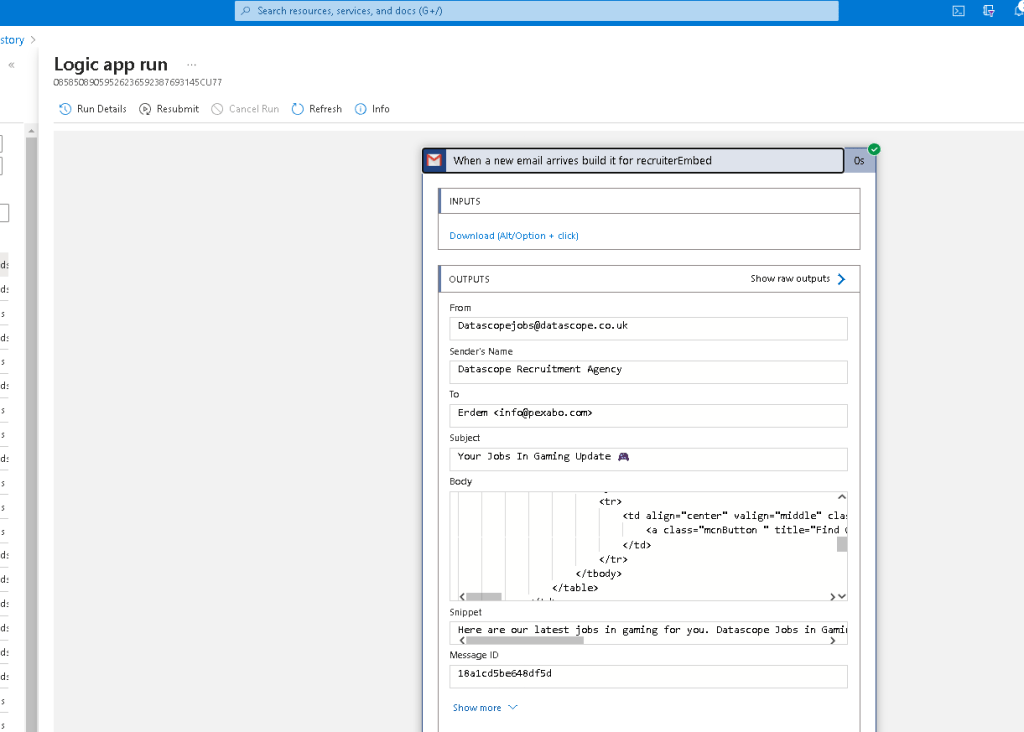Click the search resources box
Image resolution: width=1024 pixels, height=732 pixels.
536,10
